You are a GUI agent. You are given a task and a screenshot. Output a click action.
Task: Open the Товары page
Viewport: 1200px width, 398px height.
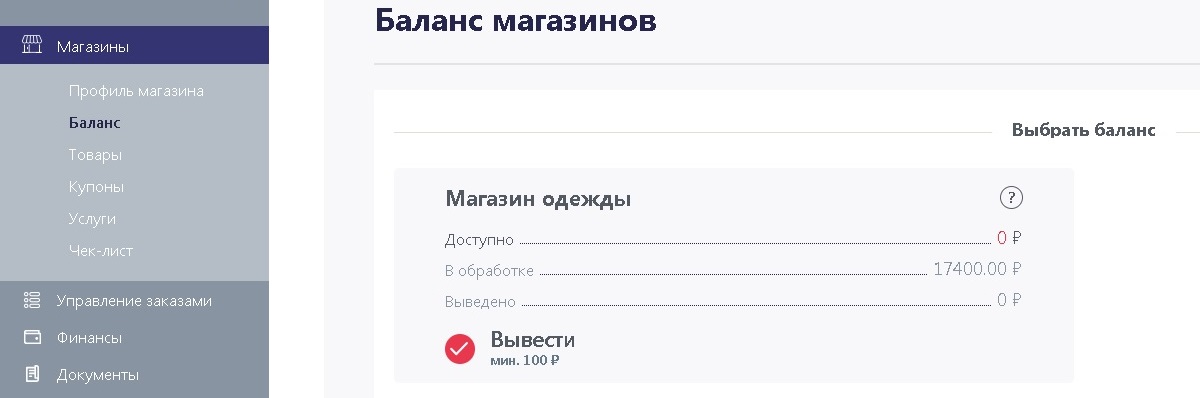95,155
